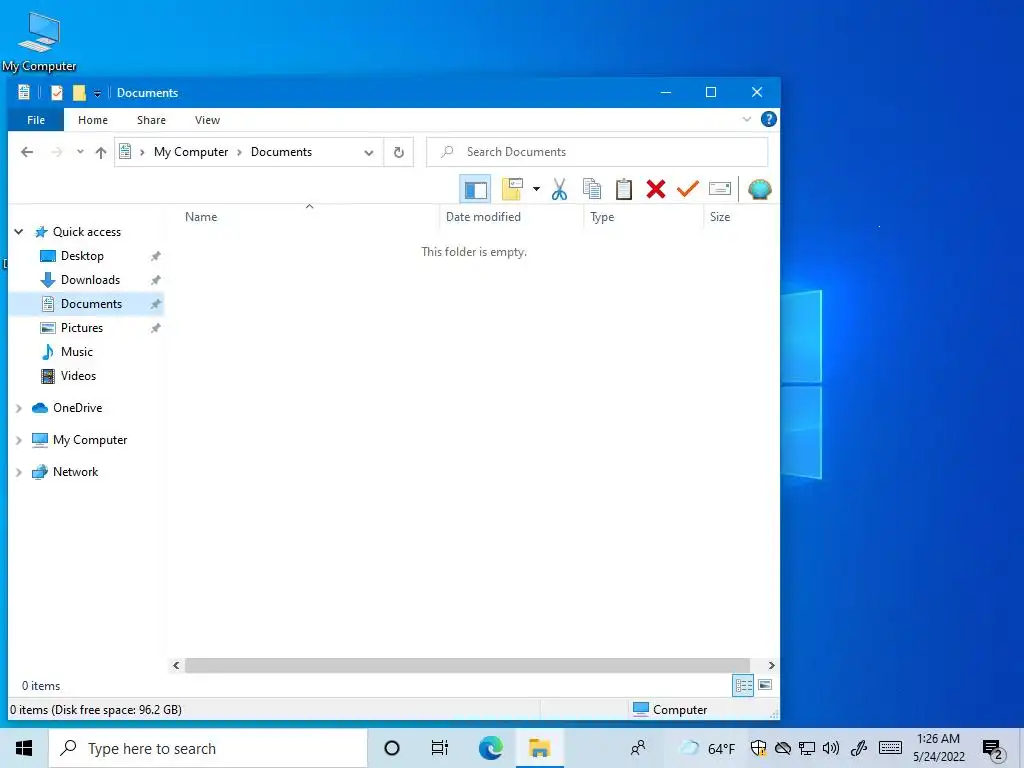This screenshot has width=1024, height=768.
Task: Select Quick access in navigation pane
Action: pos(87,232)
